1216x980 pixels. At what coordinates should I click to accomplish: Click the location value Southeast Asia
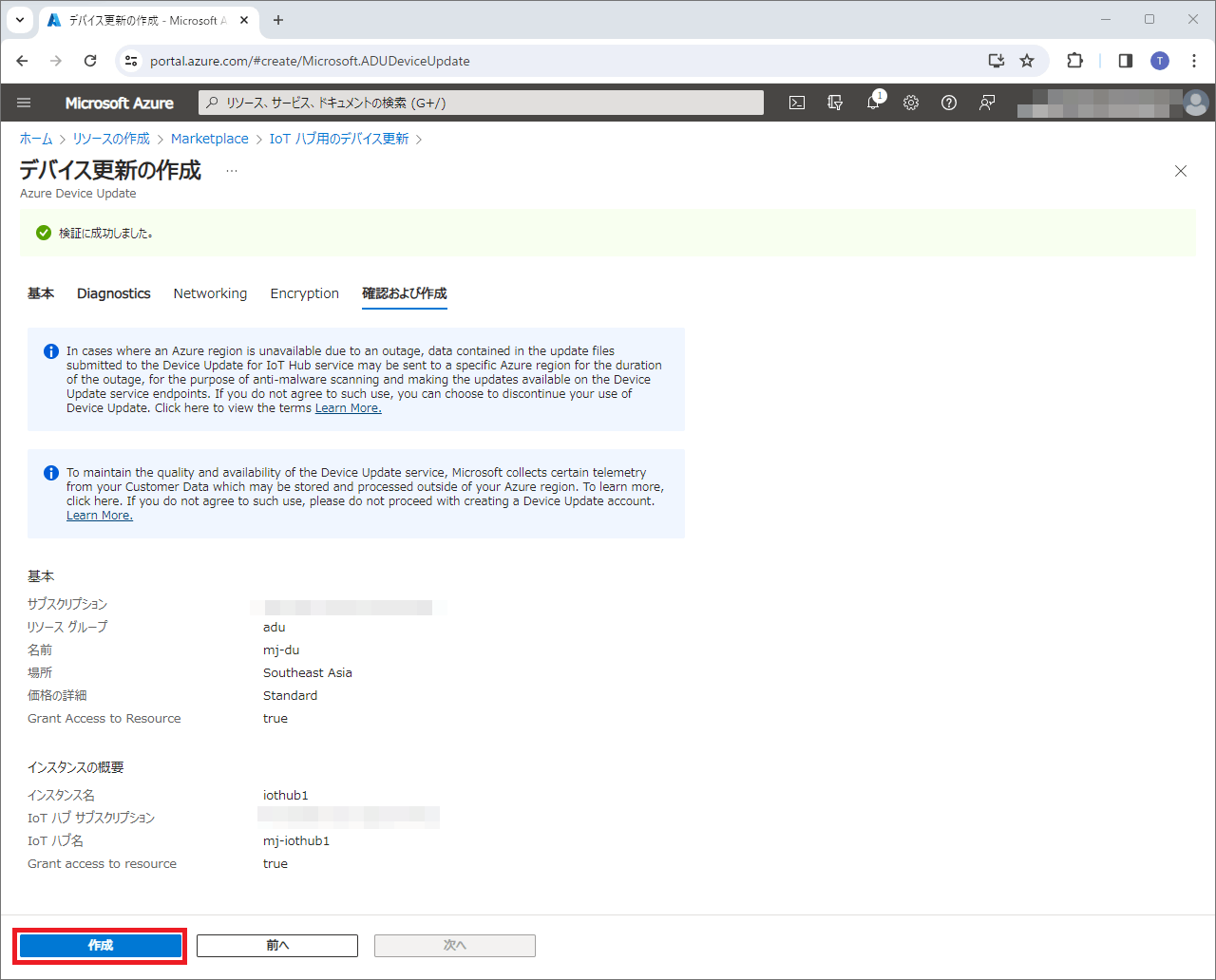[x=308, y=672]
